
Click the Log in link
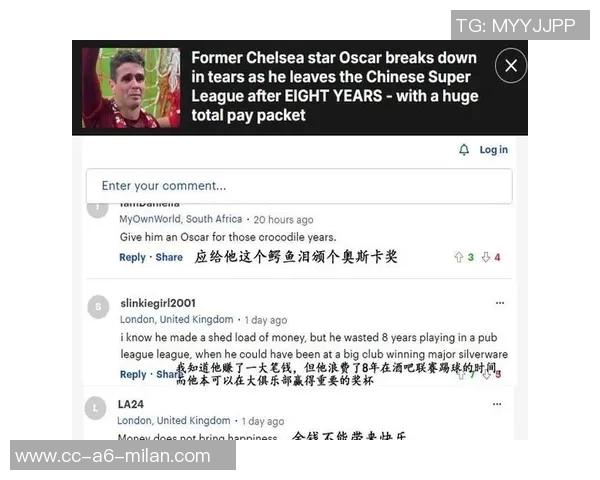point(494,150)
